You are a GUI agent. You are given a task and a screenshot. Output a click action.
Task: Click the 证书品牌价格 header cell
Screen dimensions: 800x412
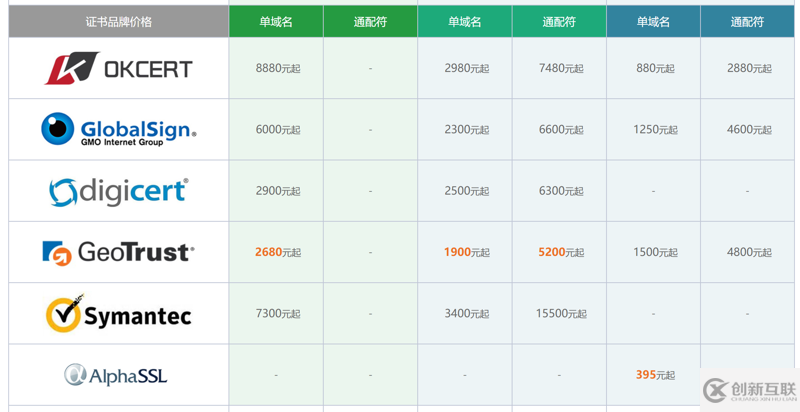tap(118, 21)
